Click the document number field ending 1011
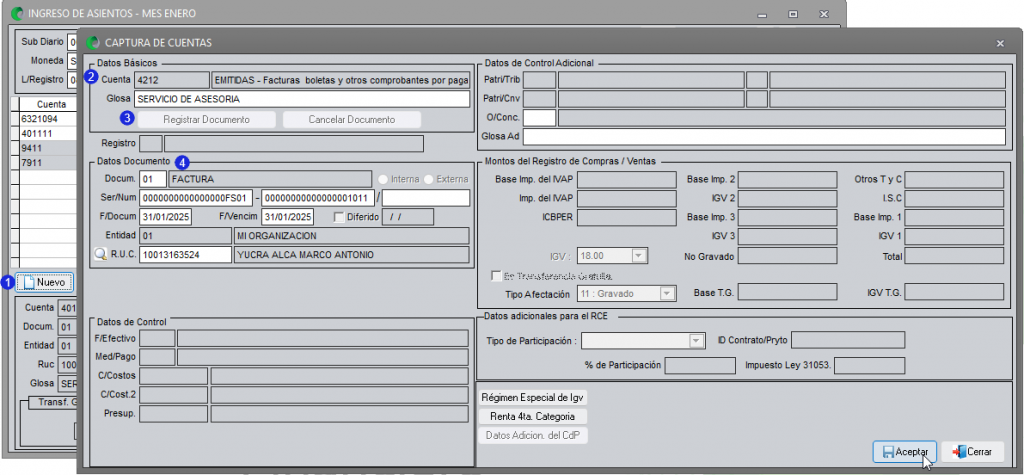The width and height of the screenshot is (1024, 475). click(318, 198)
